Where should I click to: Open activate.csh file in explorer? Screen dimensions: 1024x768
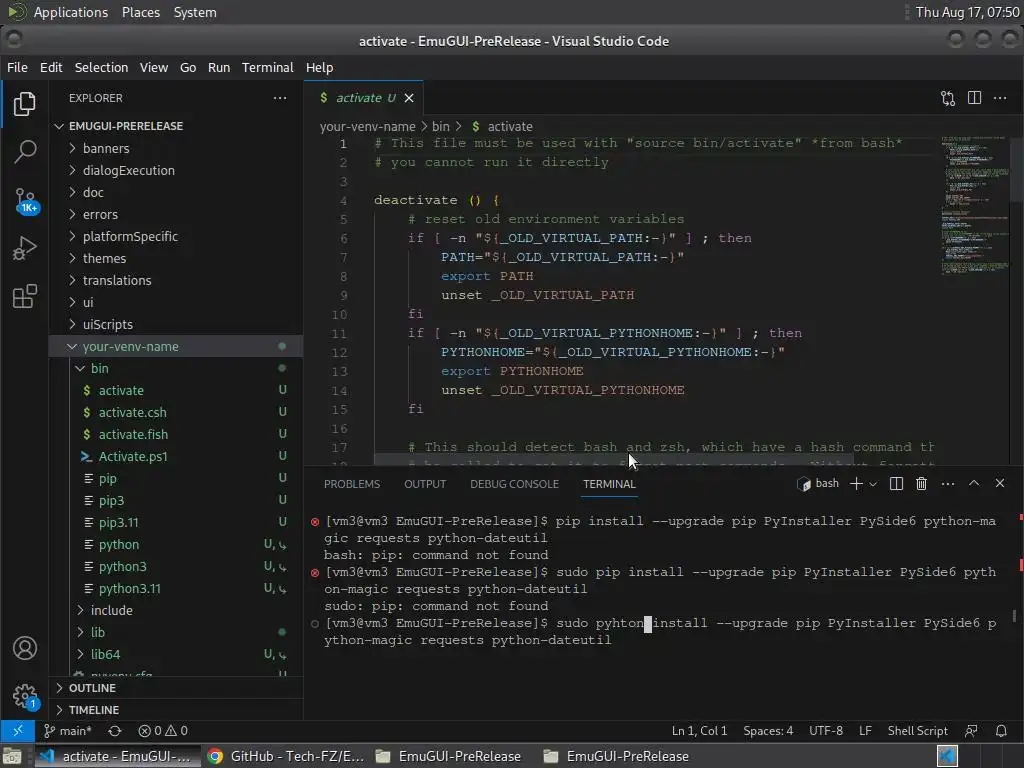176,412
